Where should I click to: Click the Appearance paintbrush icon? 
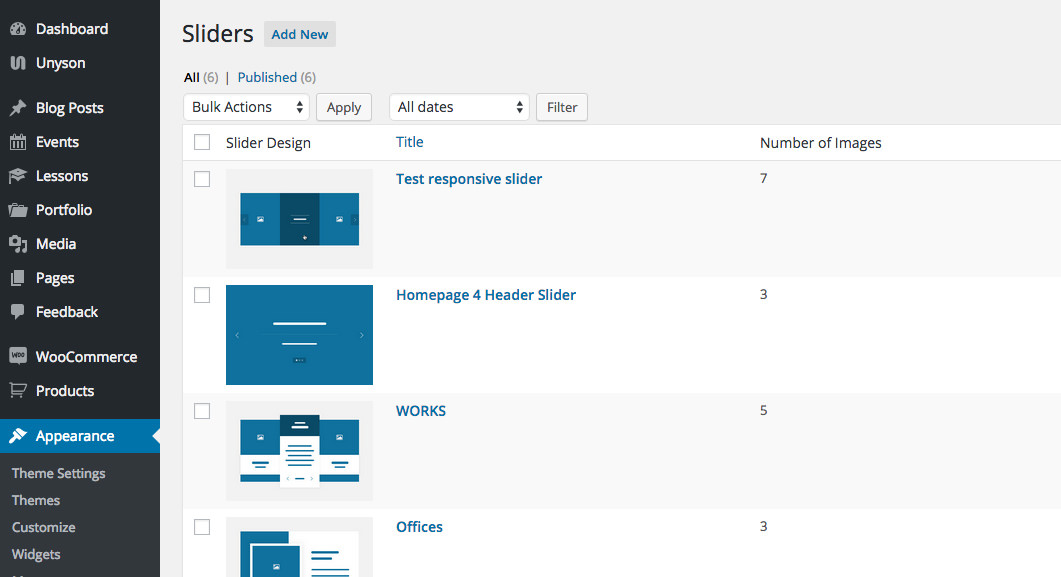click(x=18, y=436)
